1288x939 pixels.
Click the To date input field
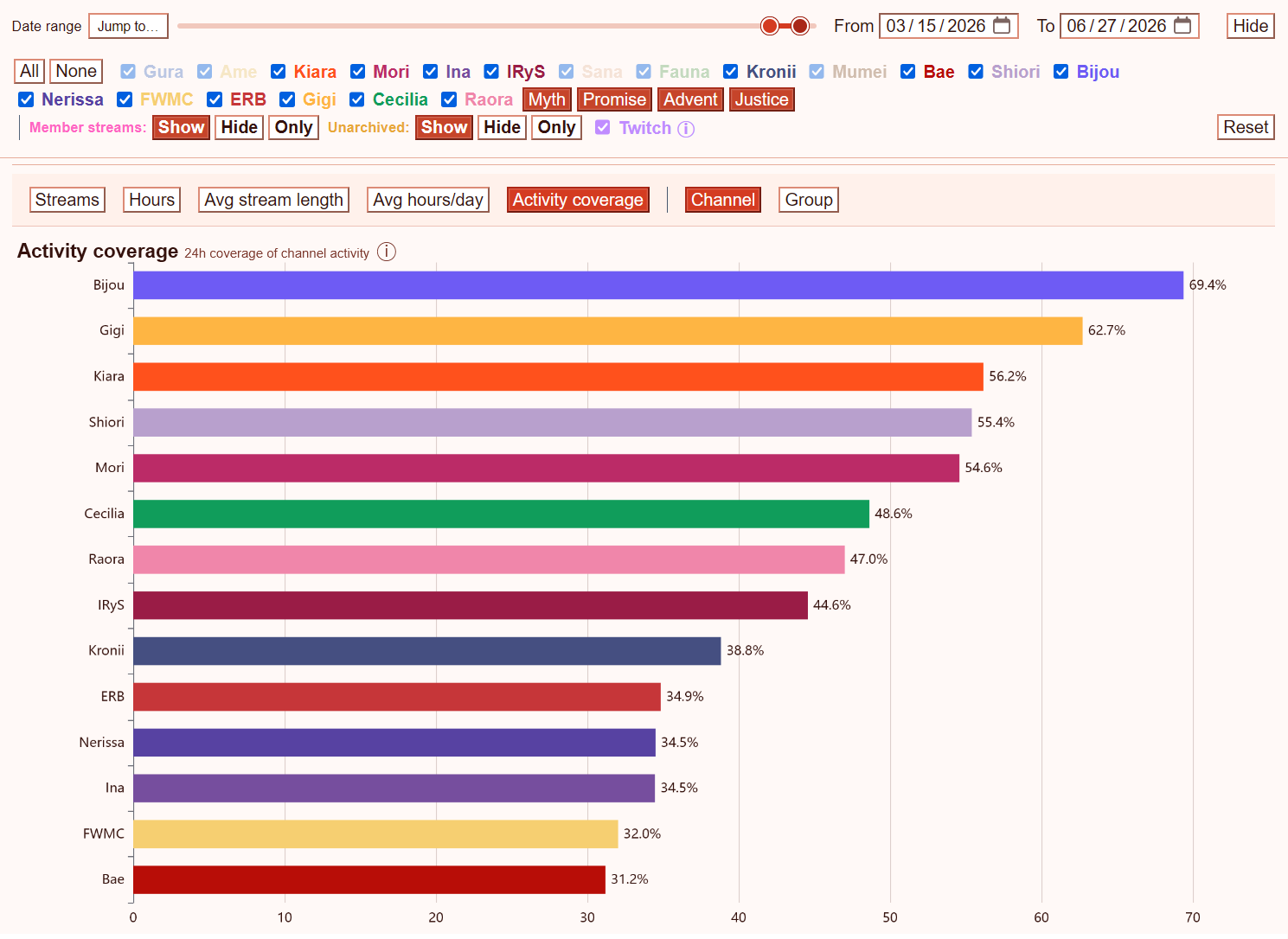tap(1130, 26)
